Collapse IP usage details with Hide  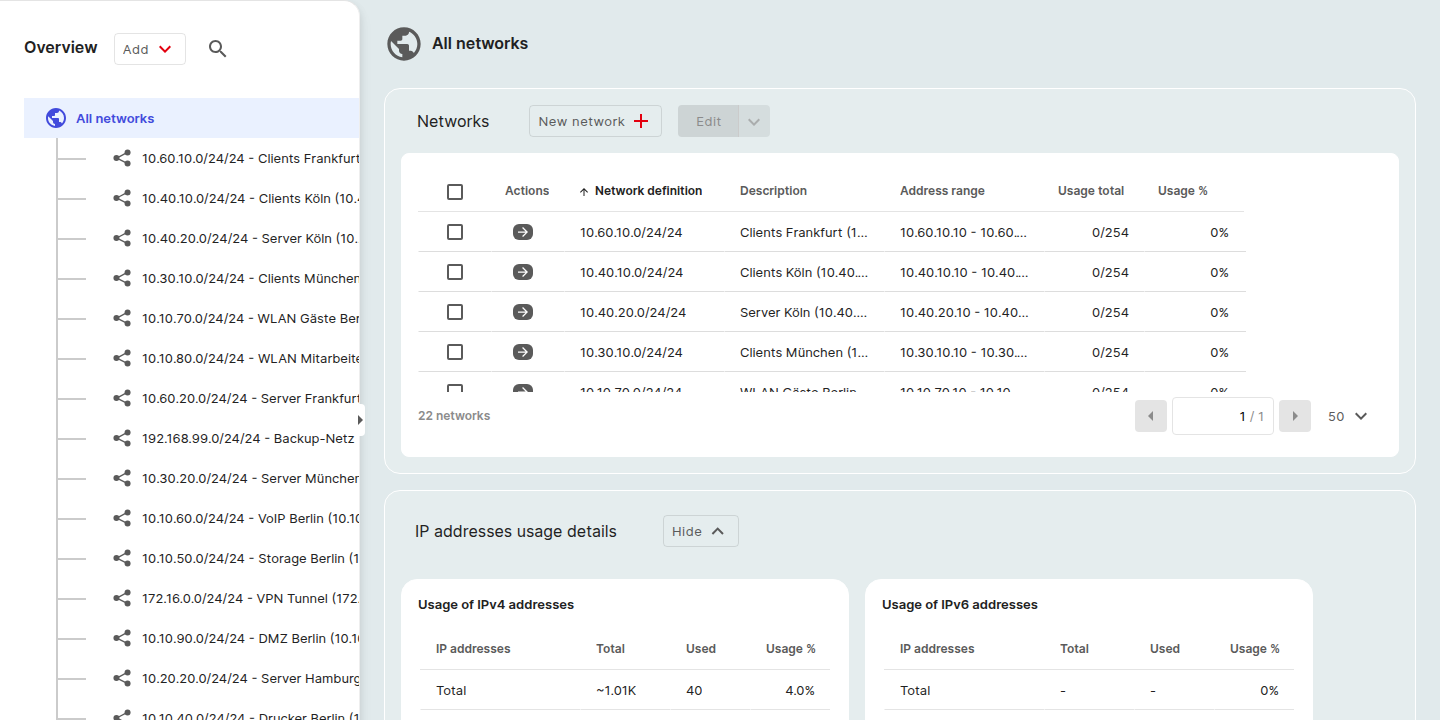coord(701,531)
